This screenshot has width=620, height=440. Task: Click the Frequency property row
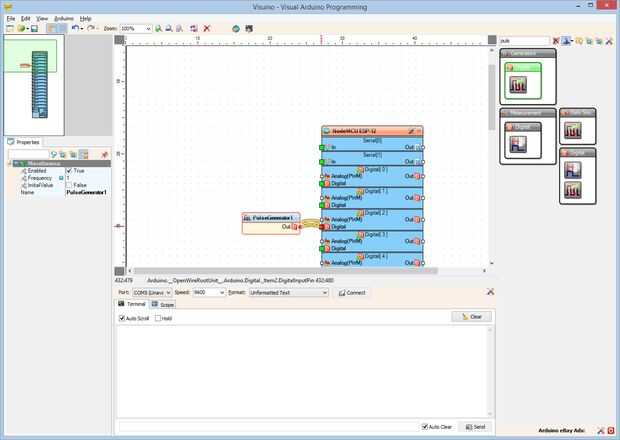coord(59,178)
